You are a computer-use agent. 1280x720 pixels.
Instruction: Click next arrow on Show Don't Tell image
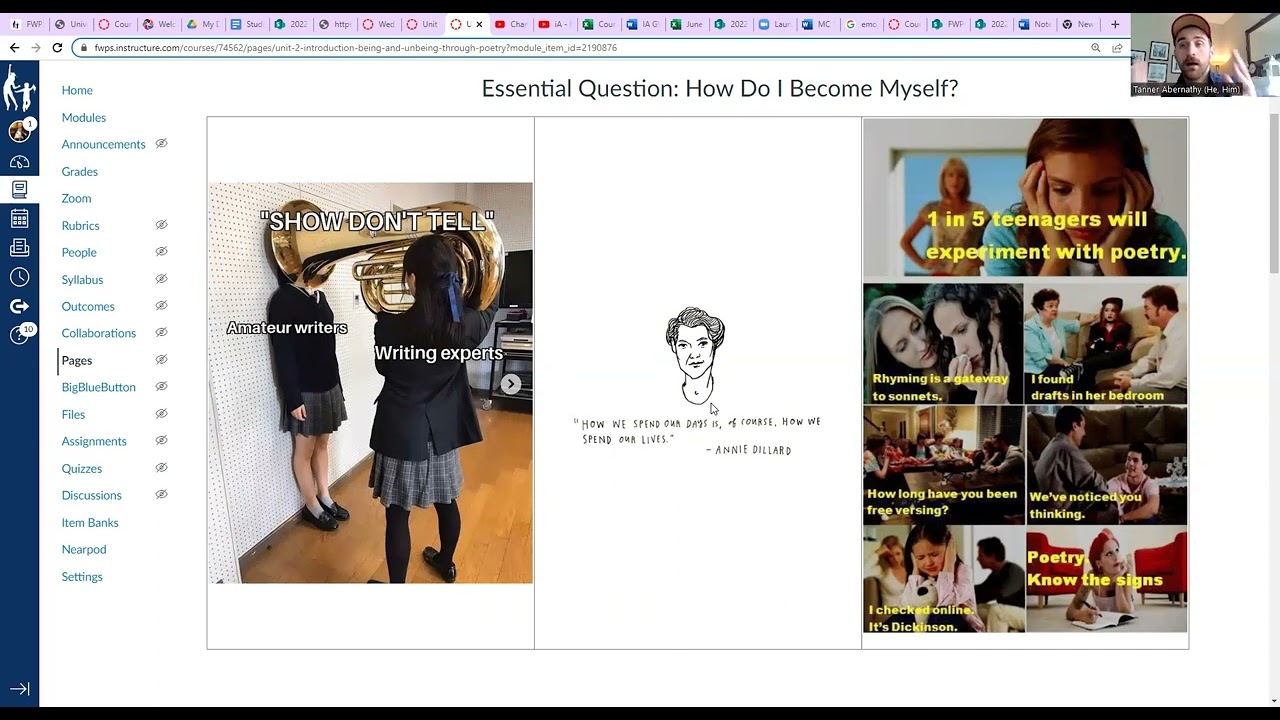coord(511,384)
